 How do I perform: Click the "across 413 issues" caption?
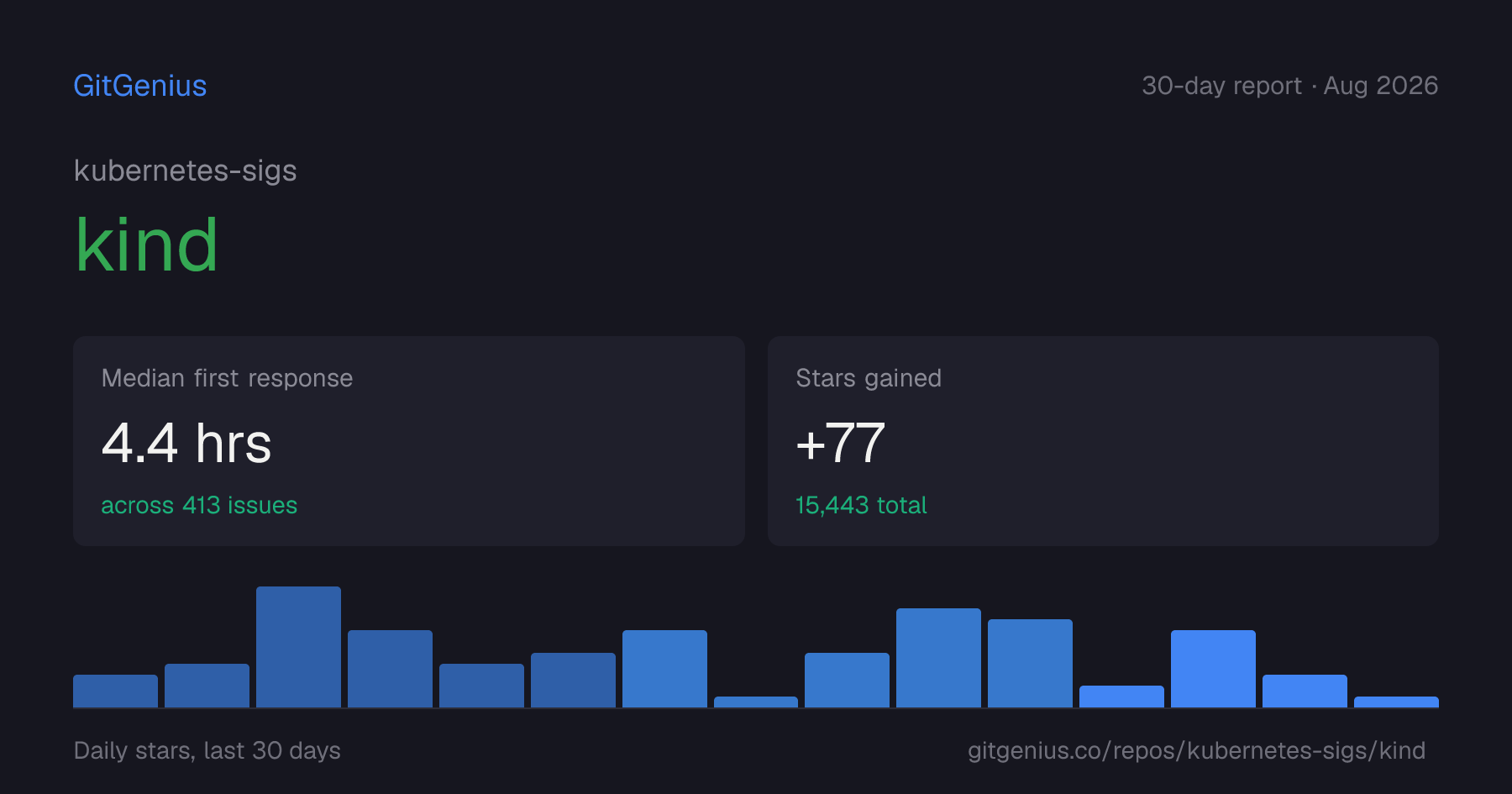(x=199, y=505)
